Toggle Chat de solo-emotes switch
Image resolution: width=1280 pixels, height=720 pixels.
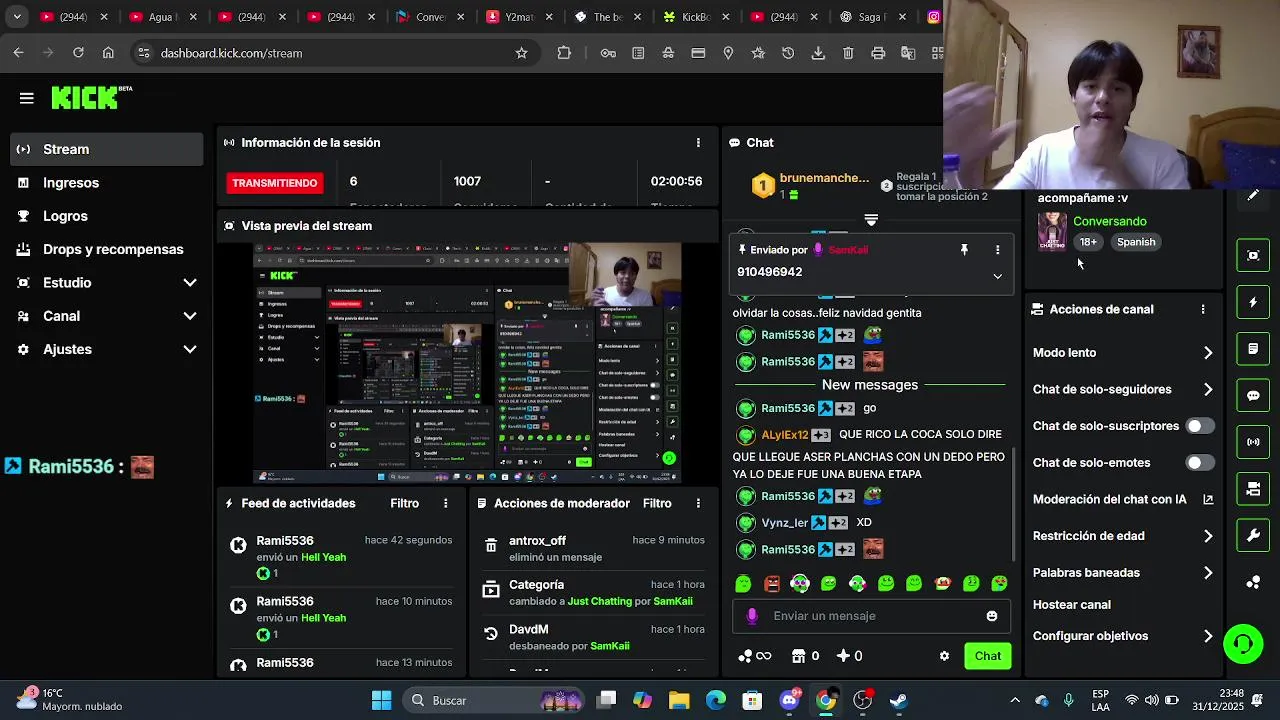tap(1200, 463)
